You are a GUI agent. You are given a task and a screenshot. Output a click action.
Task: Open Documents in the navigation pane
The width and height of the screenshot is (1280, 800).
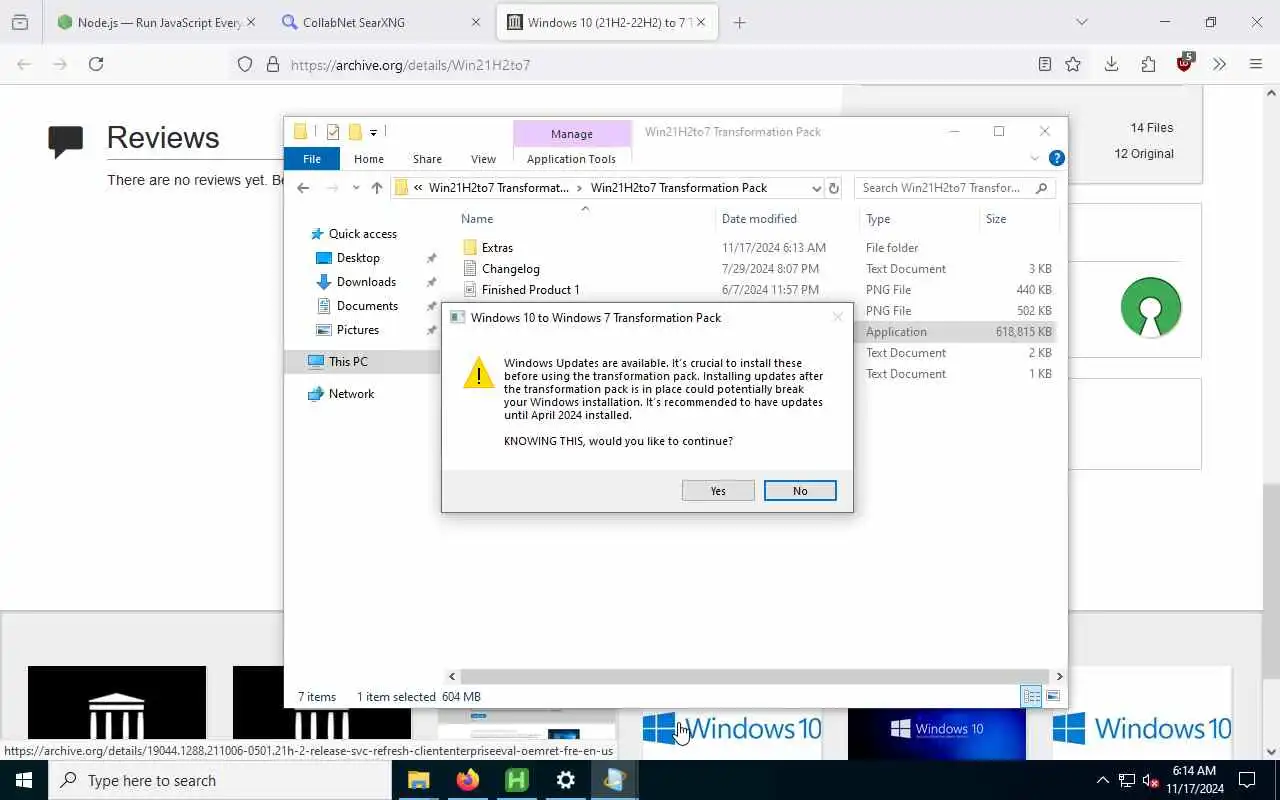tap(367, 306)
